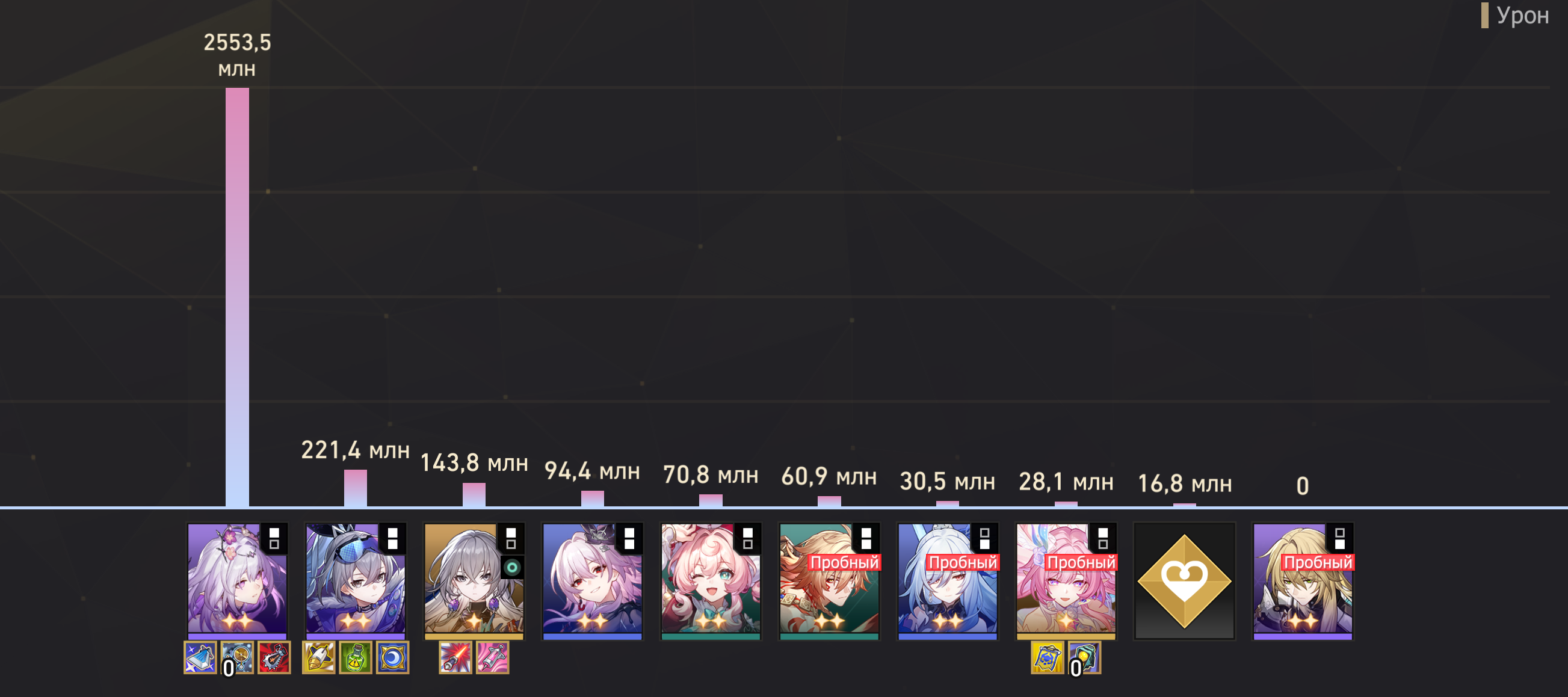Click the pink syringe item icon
This screenshot has height=697, width=1568.
[x=492, y=657]
